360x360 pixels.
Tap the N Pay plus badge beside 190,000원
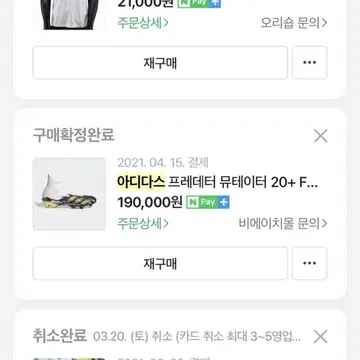coord(208,202)
